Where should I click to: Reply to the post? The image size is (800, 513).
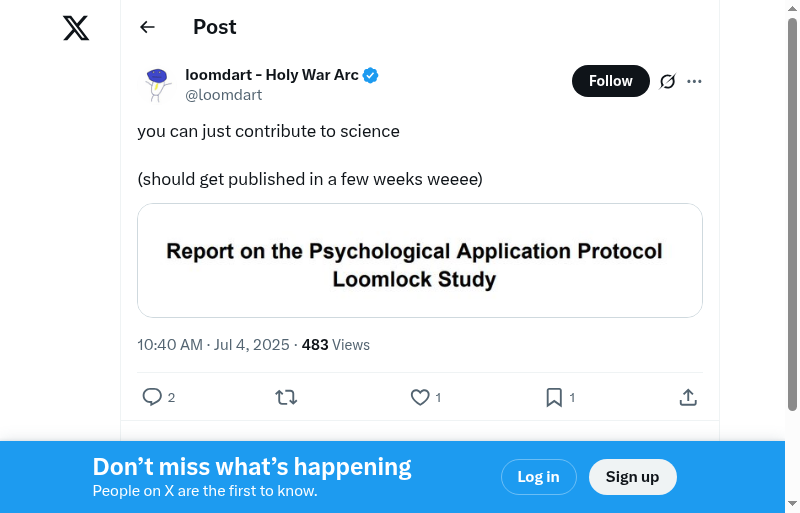[153, 397]
